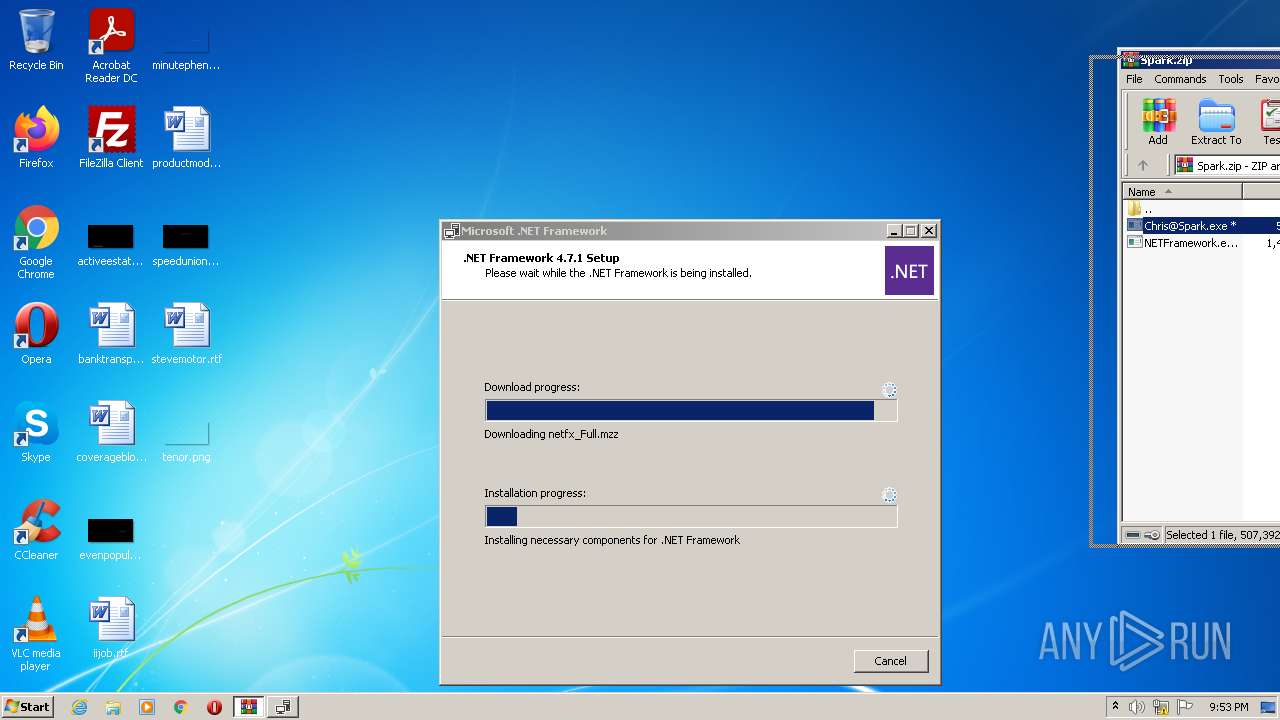The width and height of the screenshot is (1280, 720).
Task: Select the speedunion desktop file
Action: click(x=186, y=245)
